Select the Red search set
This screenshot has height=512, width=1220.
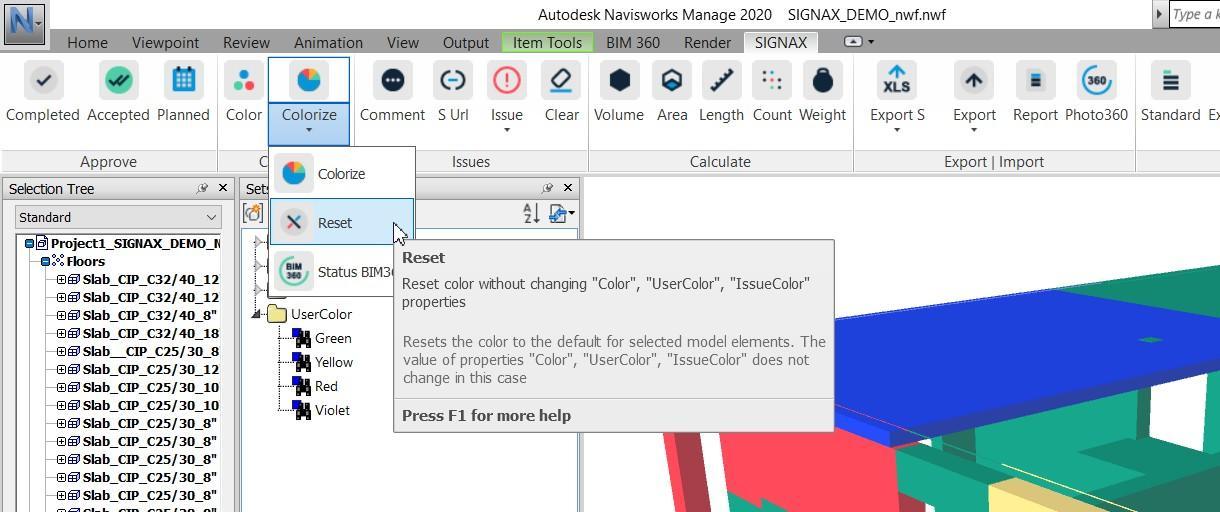pos(326,386)
